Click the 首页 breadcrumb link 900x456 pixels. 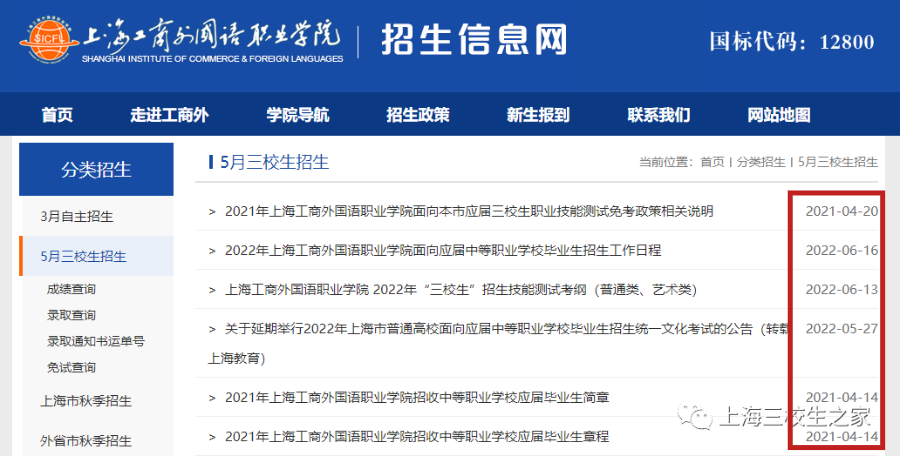pos(712,162)
